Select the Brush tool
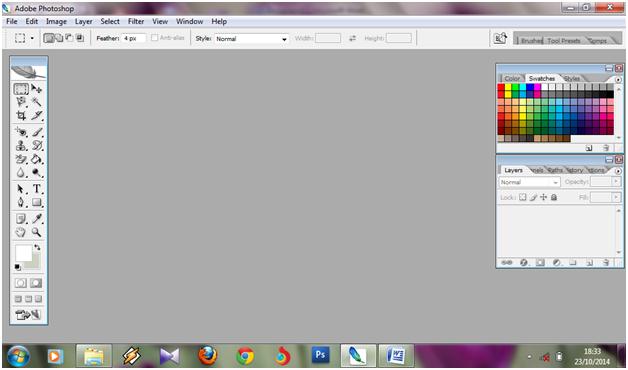The image size is (628, 370). click(36, 132)
